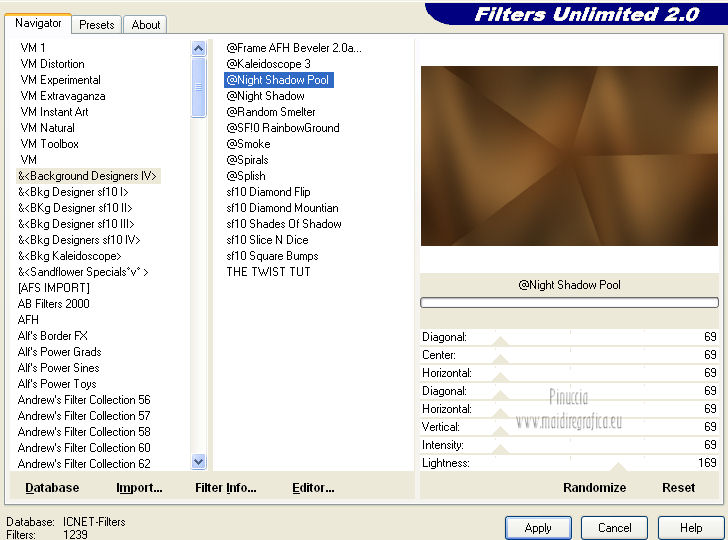Choose @Spirals filter
728x540 pixels.
click(x=247, y=160)
